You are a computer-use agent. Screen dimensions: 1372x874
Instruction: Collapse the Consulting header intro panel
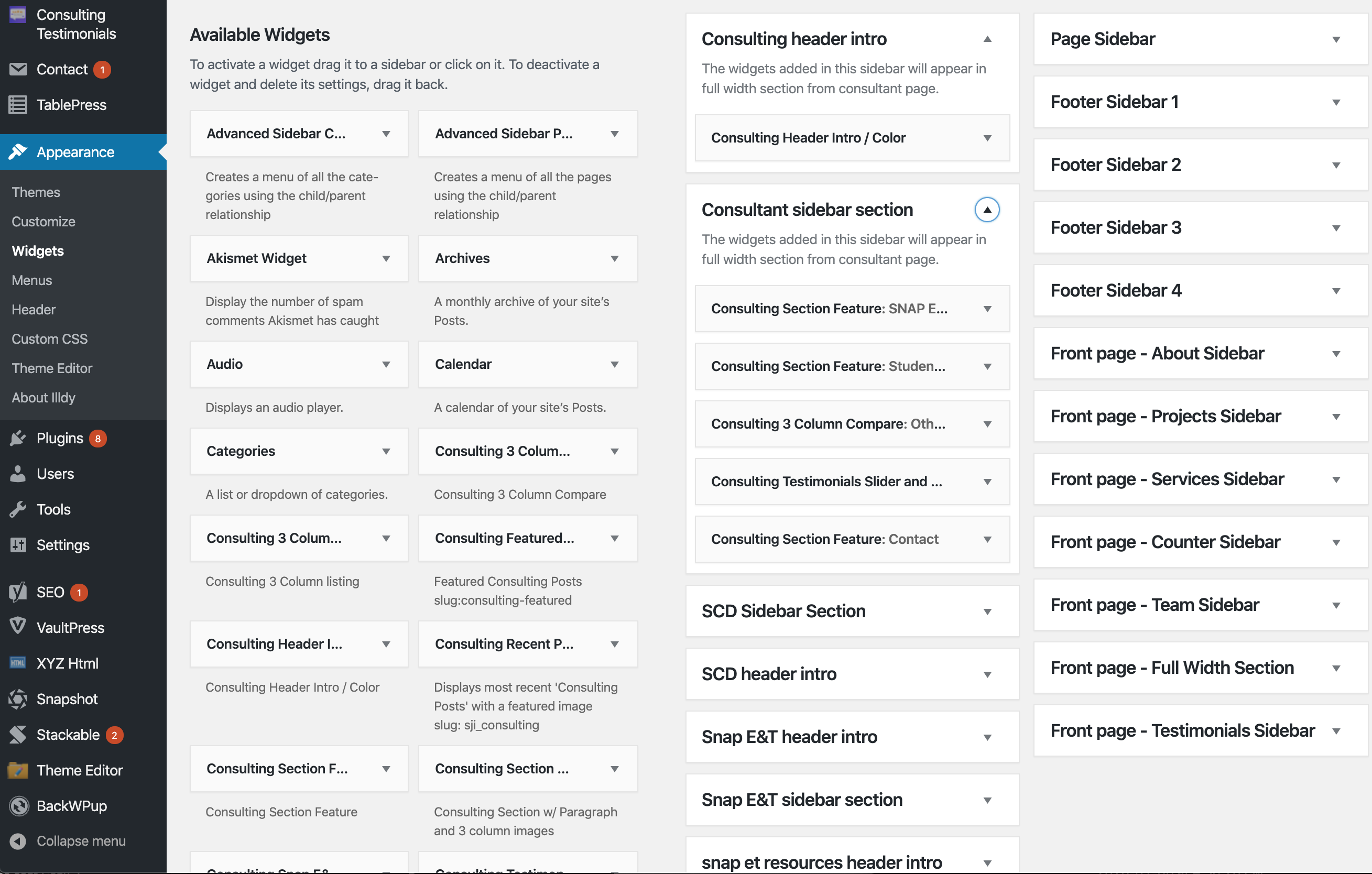click(987, 39)
